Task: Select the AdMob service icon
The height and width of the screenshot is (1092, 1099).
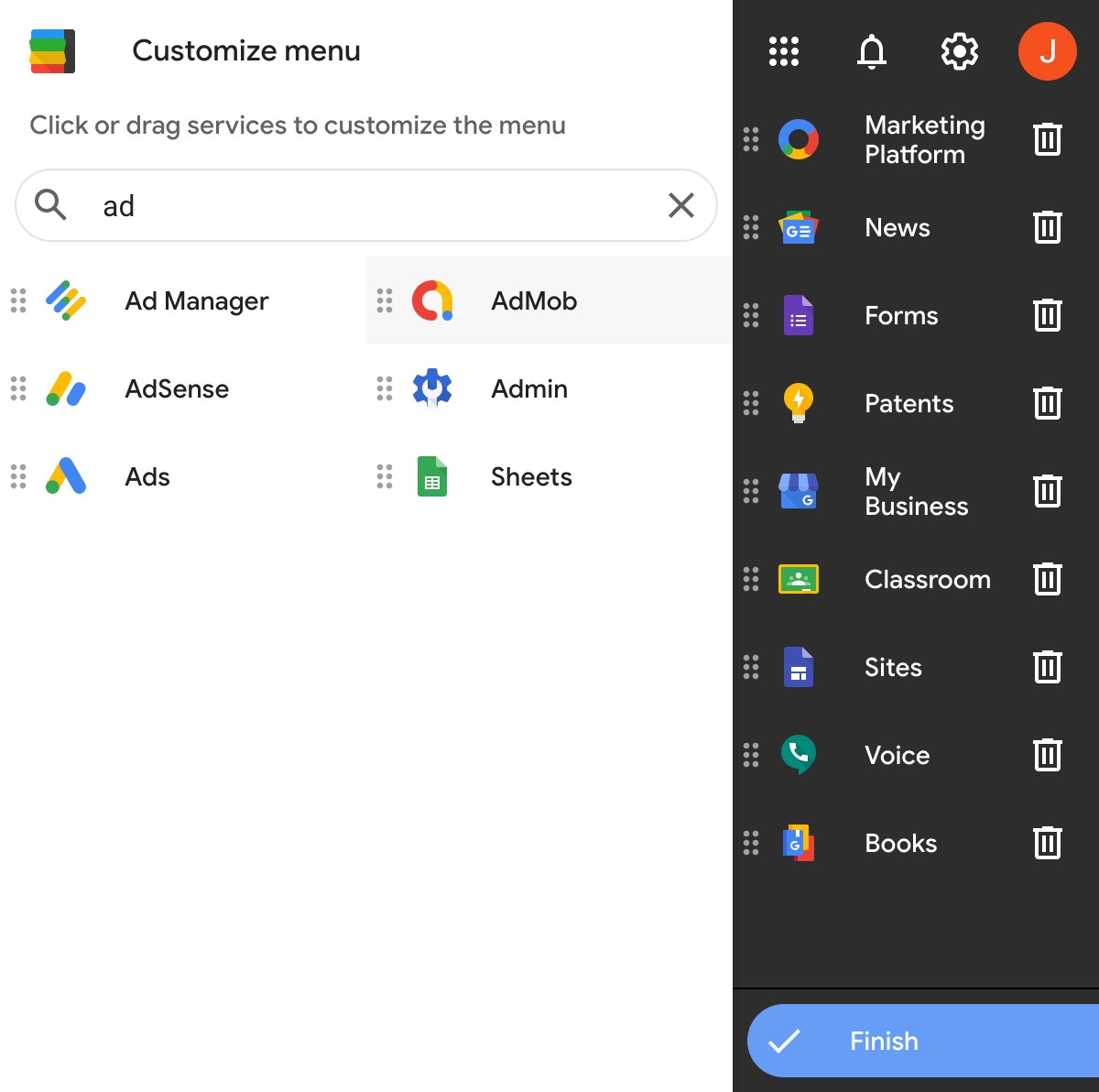Action: click(x=431, y=300)
